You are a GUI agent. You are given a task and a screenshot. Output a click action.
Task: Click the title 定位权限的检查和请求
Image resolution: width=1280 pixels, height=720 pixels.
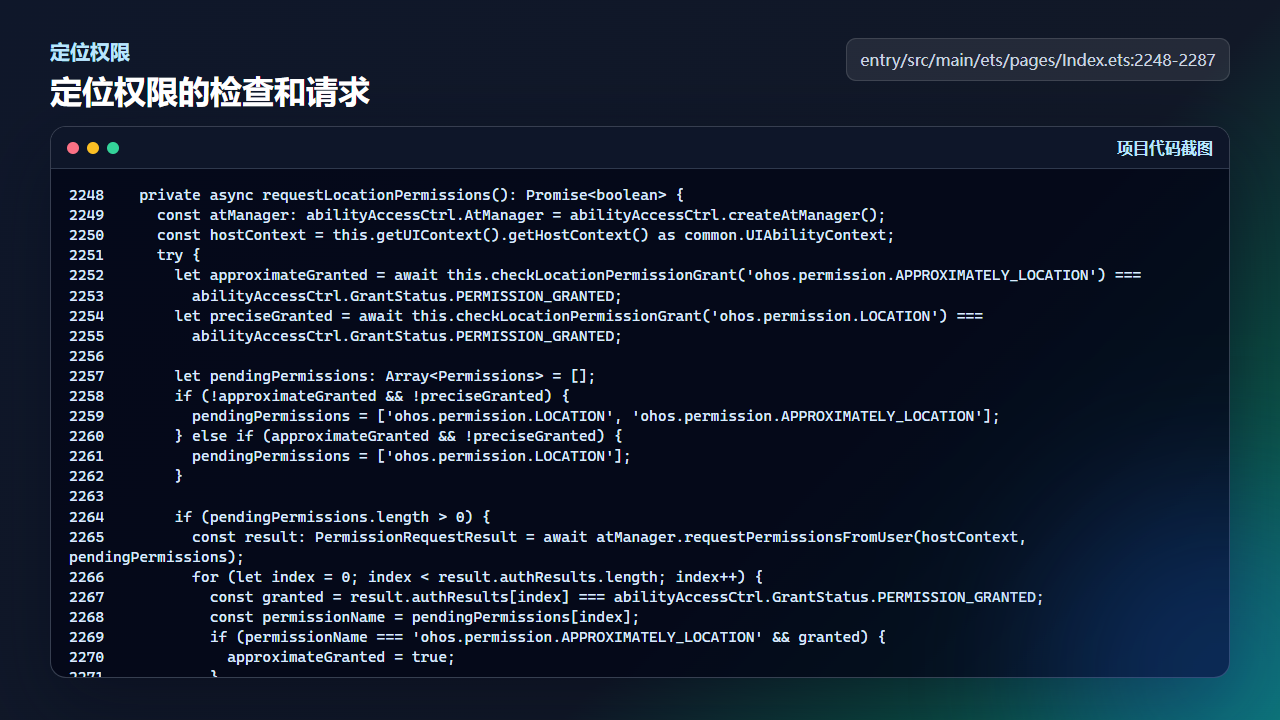[x=210, y=92]
